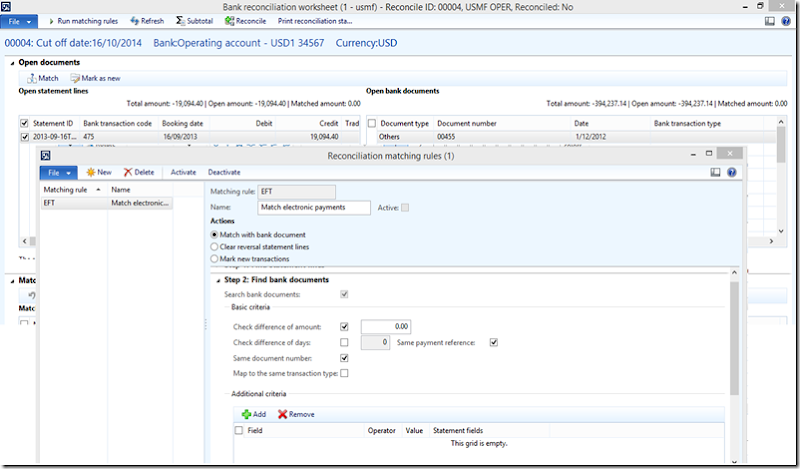The height and width of the screenshot is (469, 800).
Task: Select Mark new transactions radio
Action: pyautogui.click(x=214, y=259)
